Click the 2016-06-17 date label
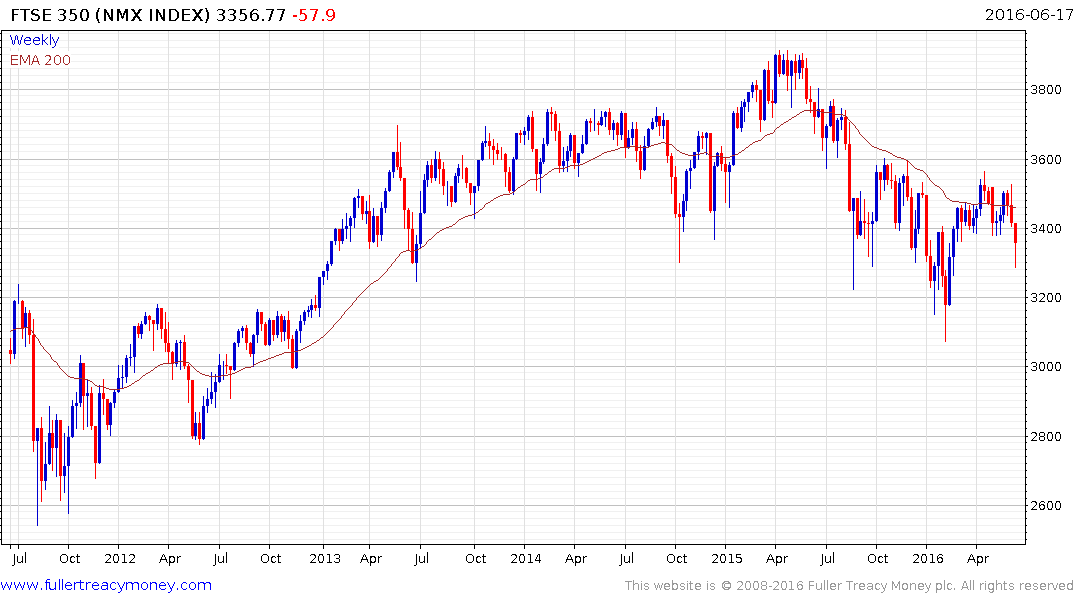 1029,15
